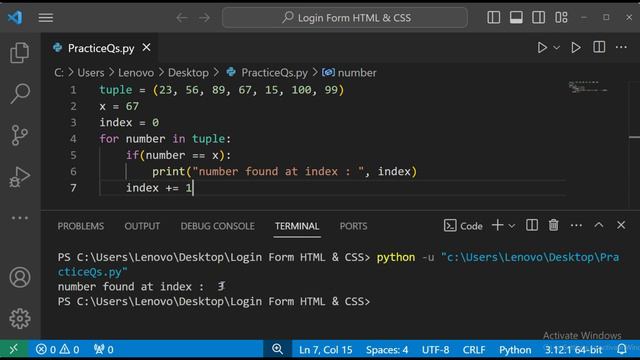Viewport: 640px width, 360px height.
Task: Select the 3.12.1 64-bit Python interpreter
Action: [573, 350]
